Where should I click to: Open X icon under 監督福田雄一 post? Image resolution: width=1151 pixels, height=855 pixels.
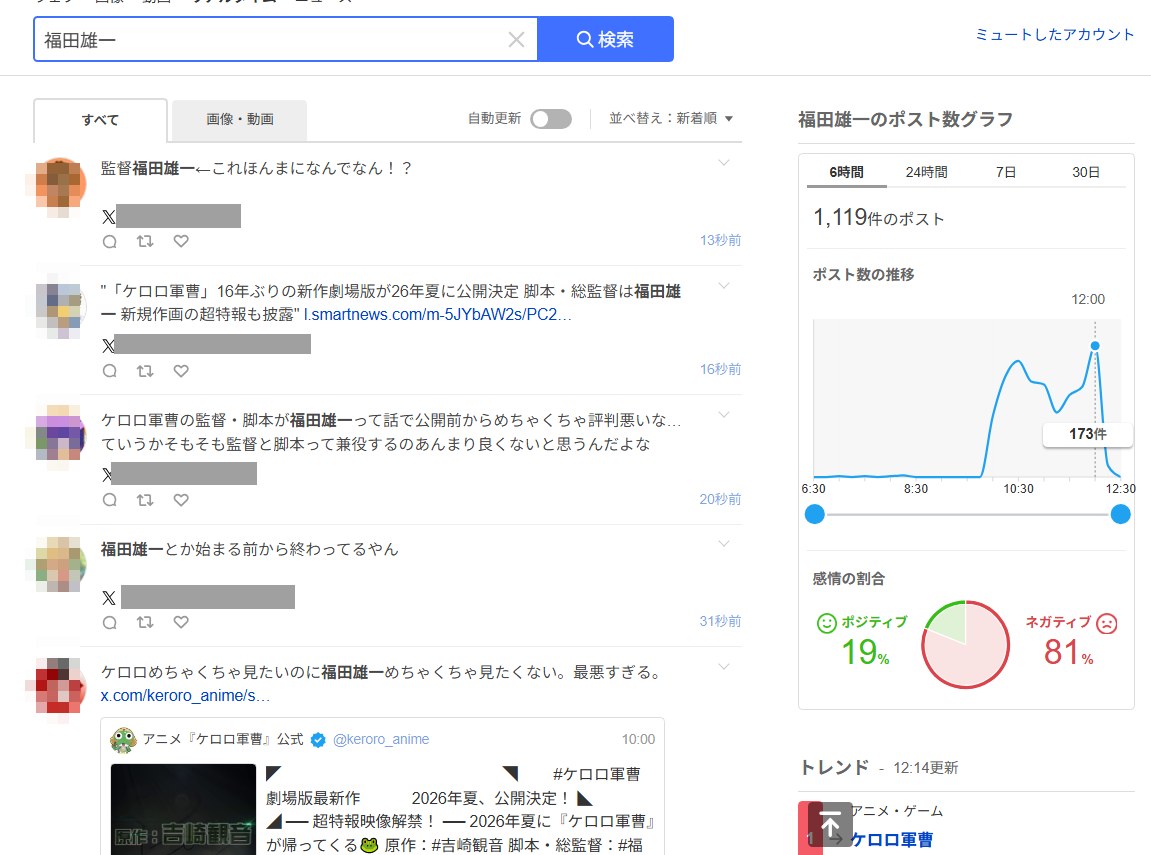pos(109,217)
